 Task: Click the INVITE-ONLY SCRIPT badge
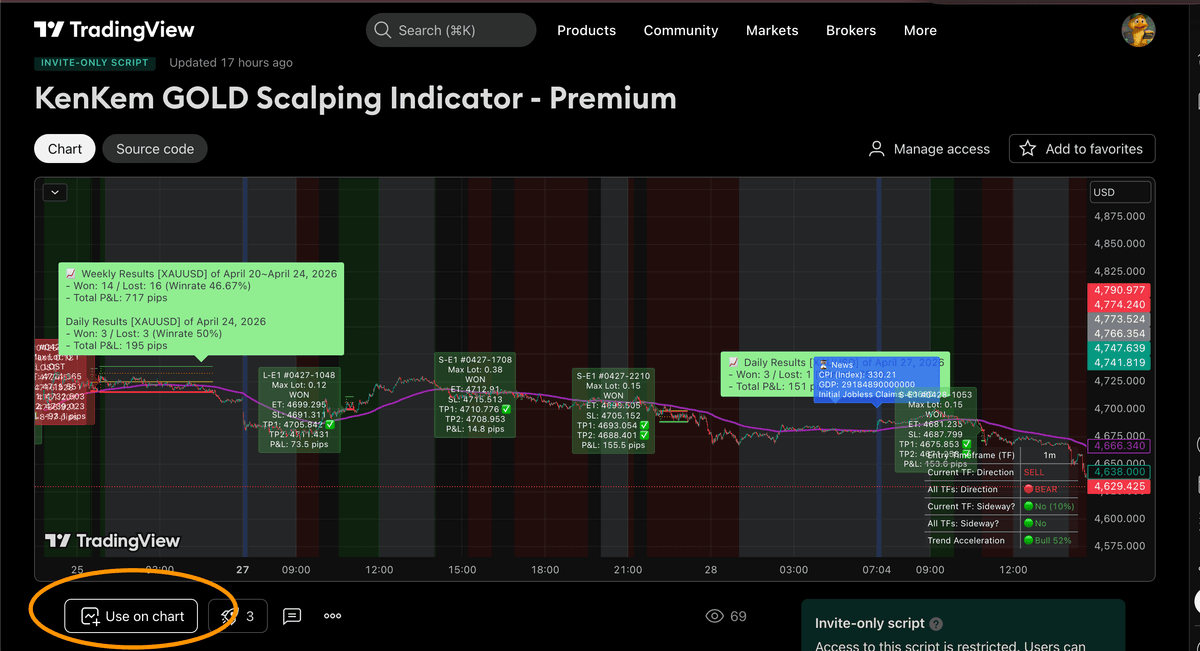coord(95,62)
